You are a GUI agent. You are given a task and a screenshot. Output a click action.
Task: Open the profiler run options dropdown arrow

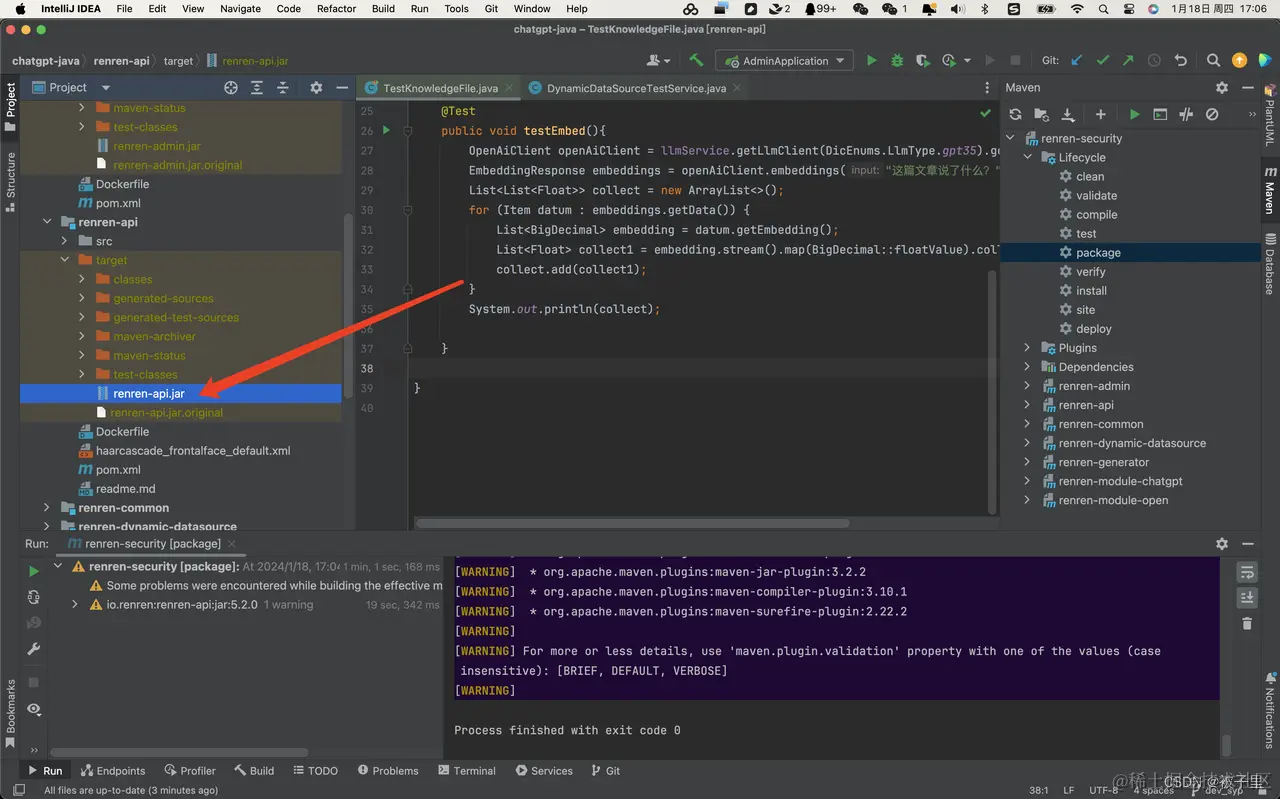967,61
